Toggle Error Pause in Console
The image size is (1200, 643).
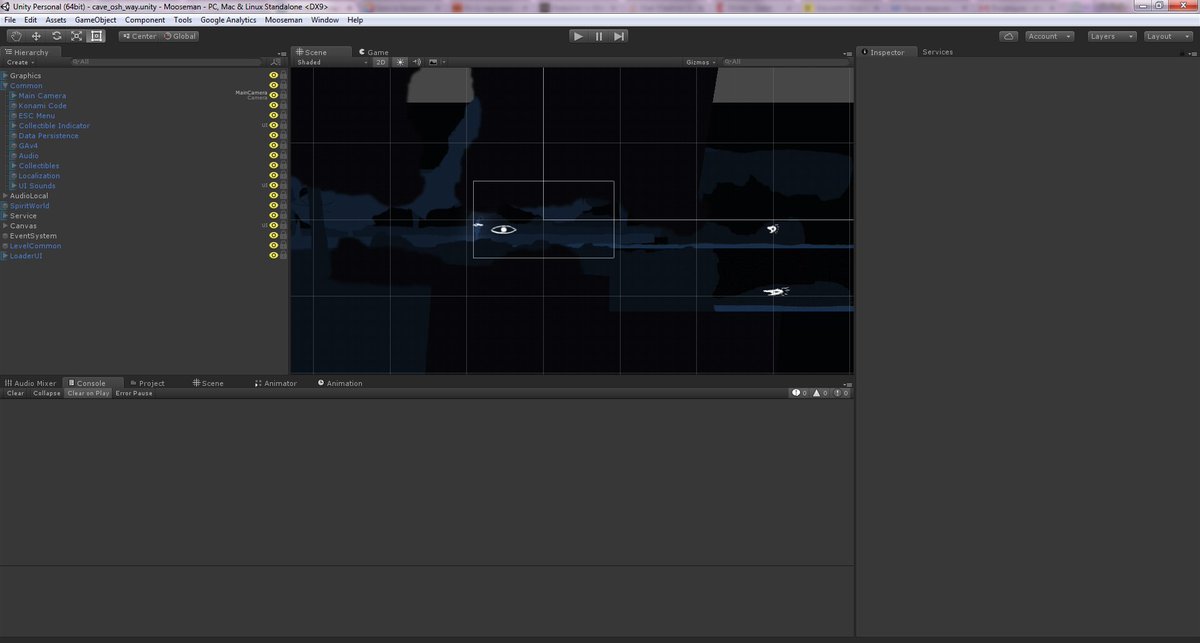click(x=134, y=393)
